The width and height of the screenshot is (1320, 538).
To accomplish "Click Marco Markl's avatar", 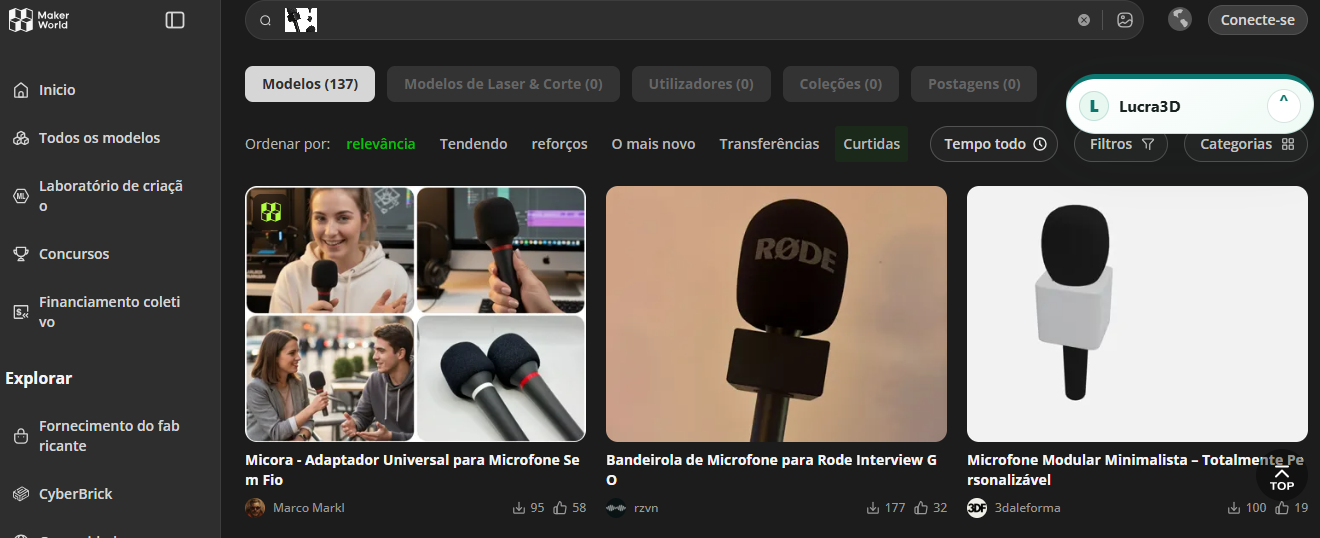I will (x=255, y=508).
